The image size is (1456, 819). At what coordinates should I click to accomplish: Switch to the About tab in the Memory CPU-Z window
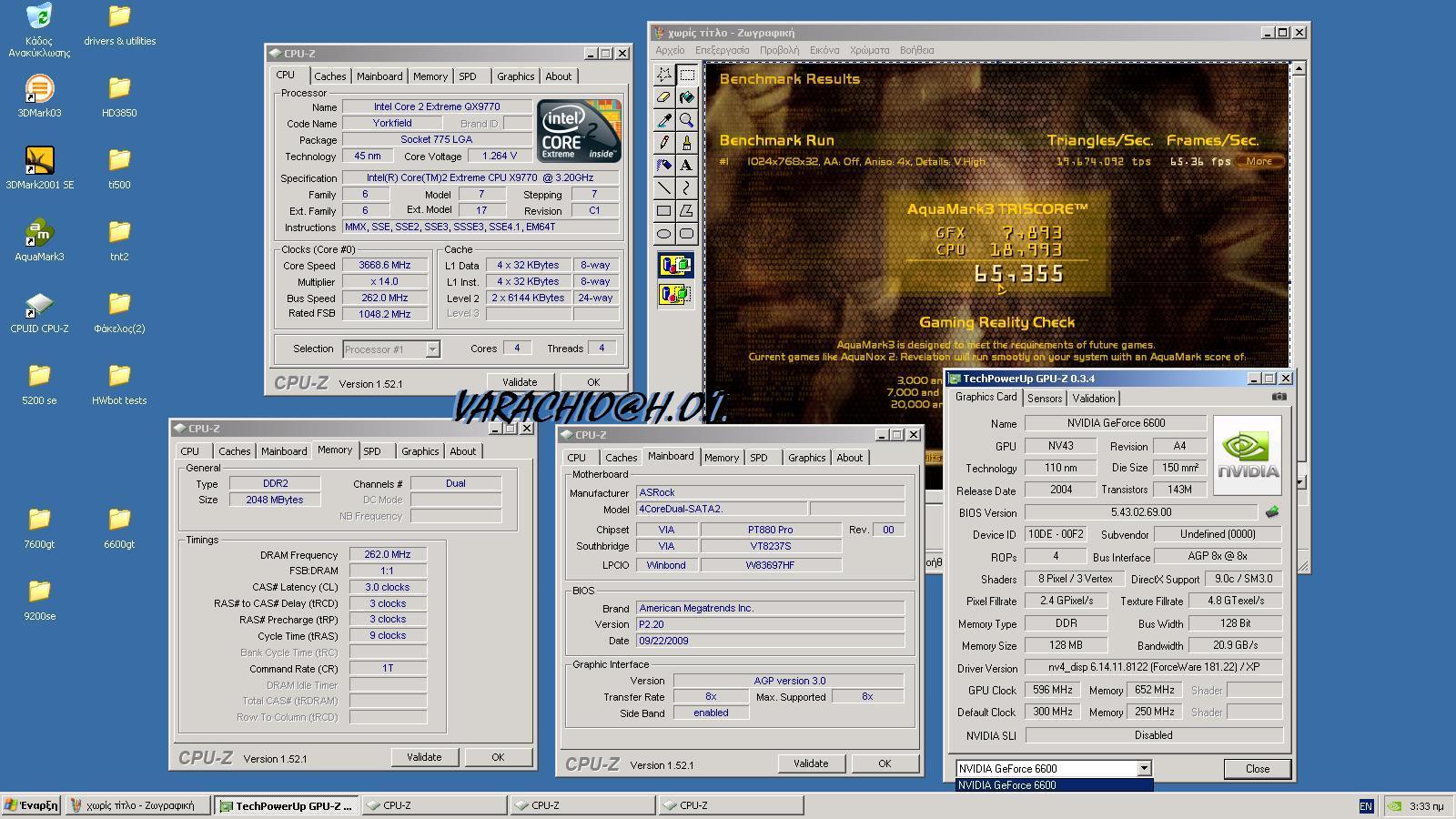(462, 451)
